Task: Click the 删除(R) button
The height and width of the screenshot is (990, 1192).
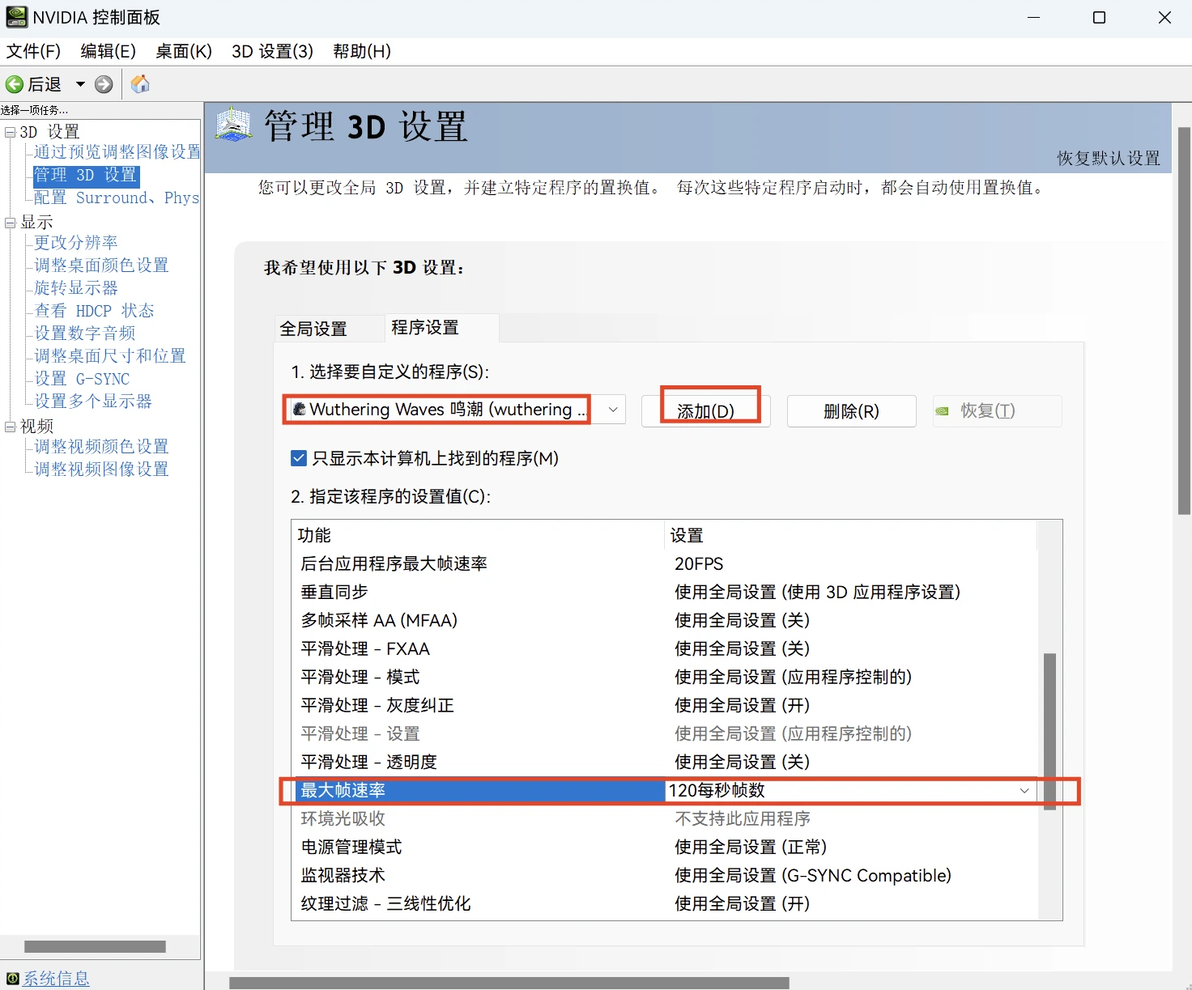Action: pyautogui.click(x=851, y=411)
